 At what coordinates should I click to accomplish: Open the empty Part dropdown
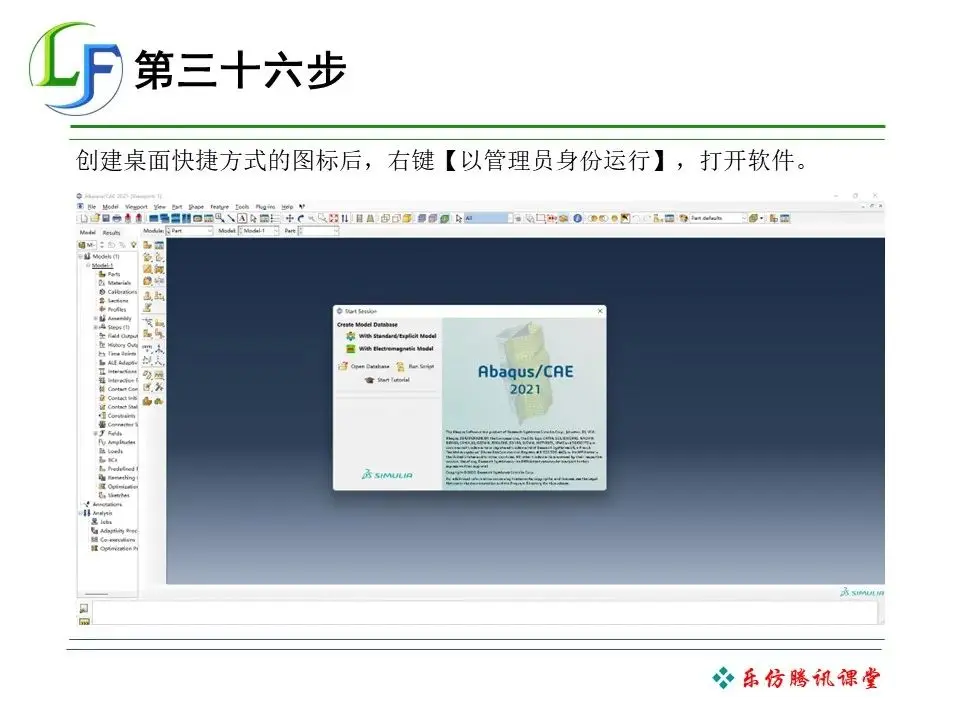(x=318, y=231)
